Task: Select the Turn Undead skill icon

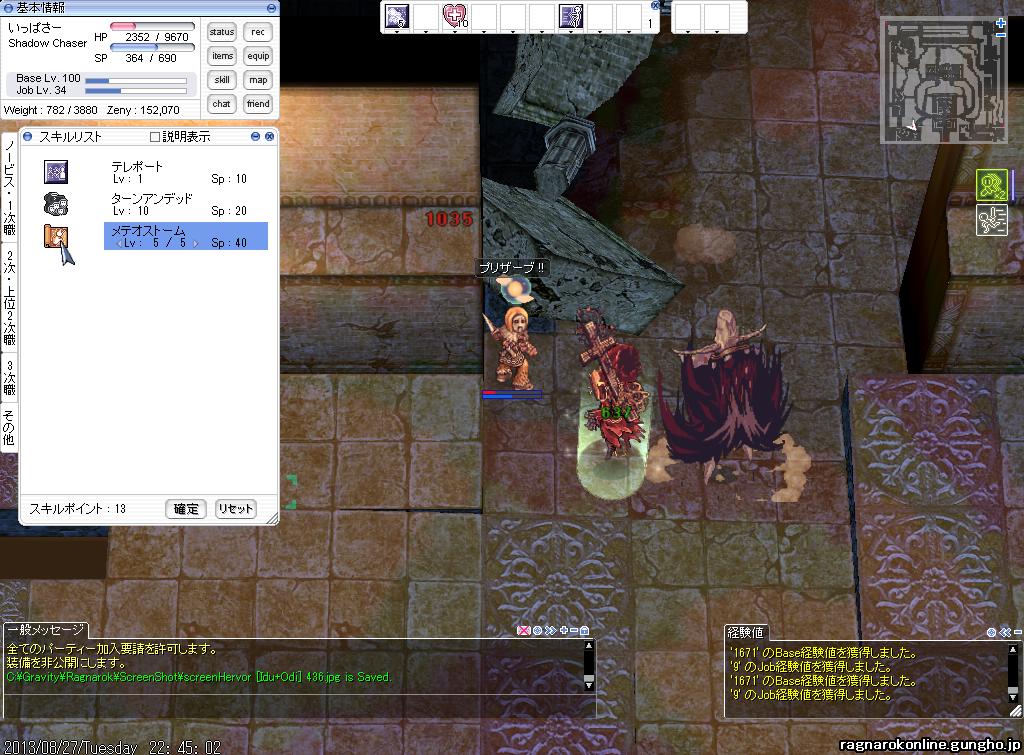Action: click(x=56, y=204)
